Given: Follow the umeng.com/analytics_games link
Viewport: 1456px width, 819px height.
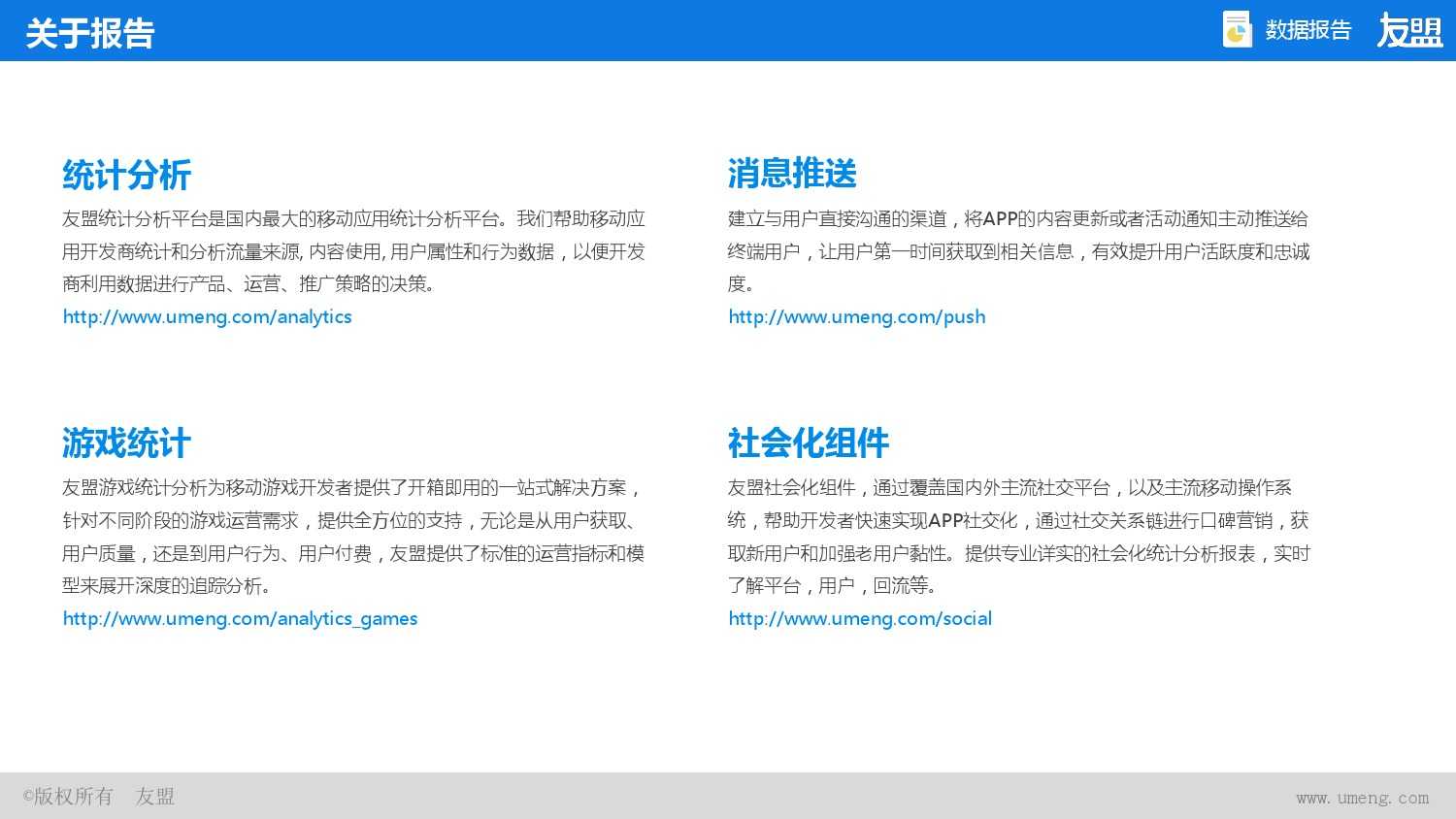Looking at the screenshot, I should [x=240, y=619].
